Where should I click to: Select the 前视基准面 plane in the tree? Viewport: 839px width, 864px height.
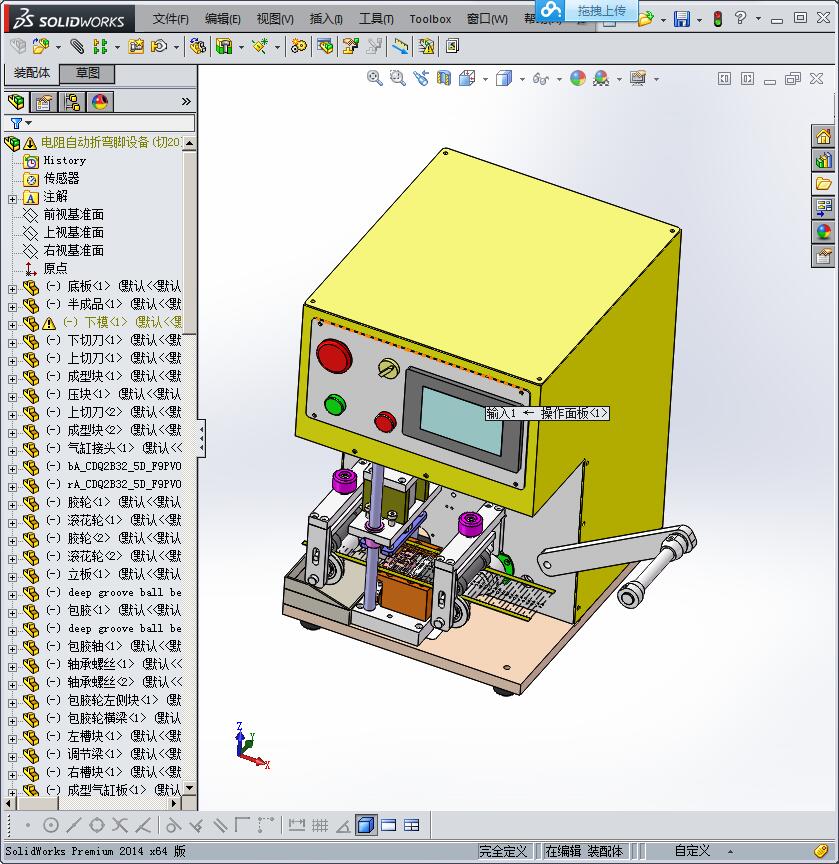click(x=73, y=215)
